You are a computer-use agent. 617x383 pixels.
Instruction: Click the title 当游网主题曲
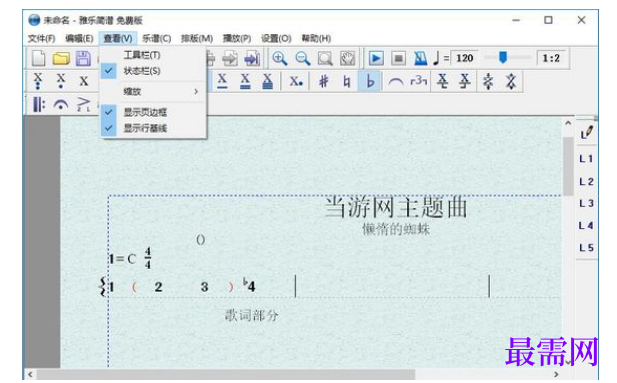tap(396, 207)
